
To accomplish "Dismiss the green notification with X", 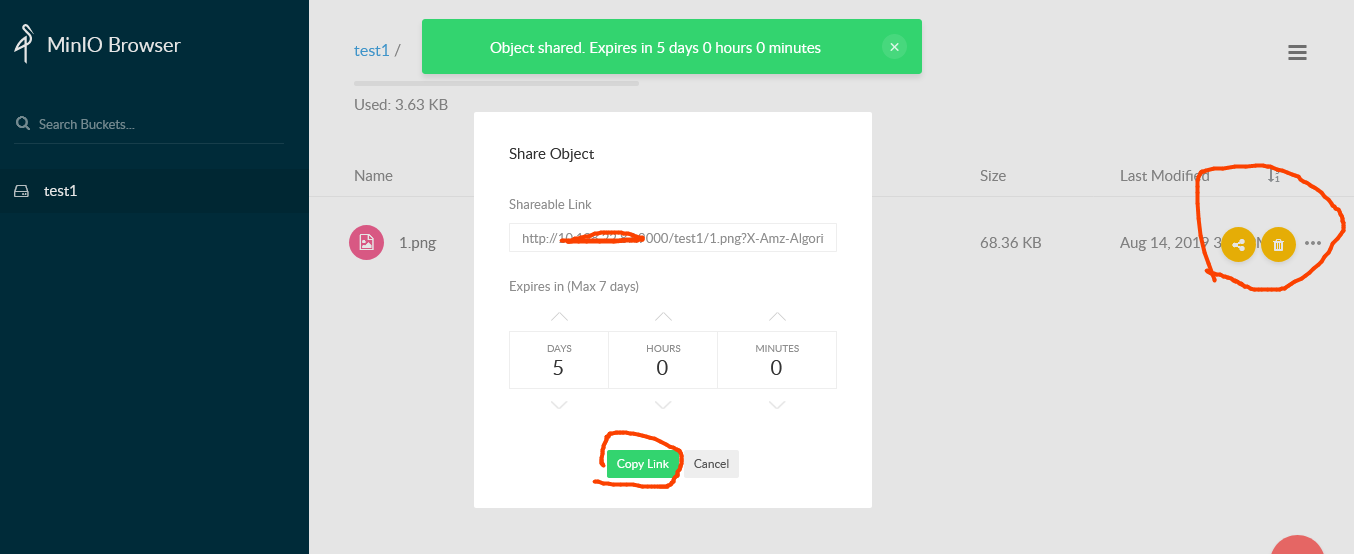I will pos(894,47).
